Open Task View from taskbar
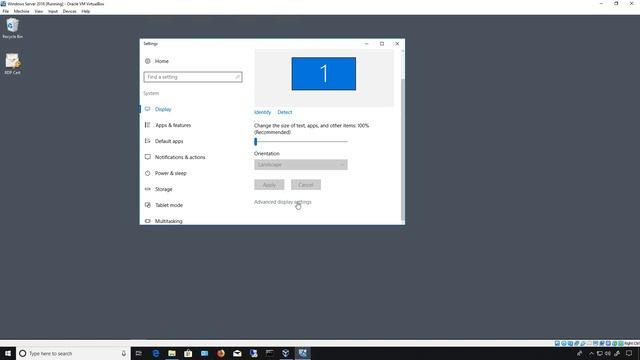The height and width of the screenshot is (360, 640). (x=139, y=353)
